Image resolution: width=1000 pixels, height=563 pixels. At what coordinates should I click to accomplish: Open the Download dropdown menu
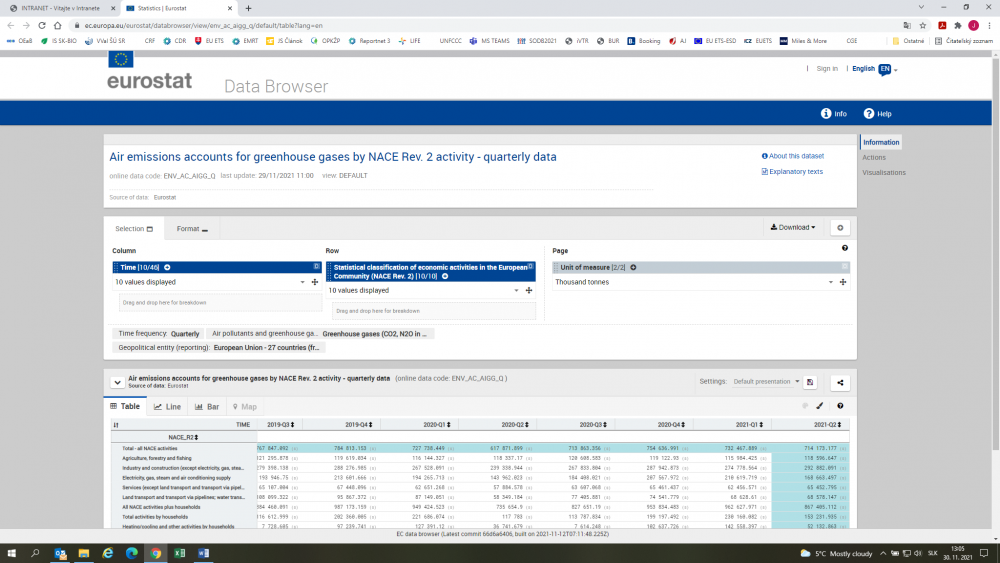coord(793,228)
